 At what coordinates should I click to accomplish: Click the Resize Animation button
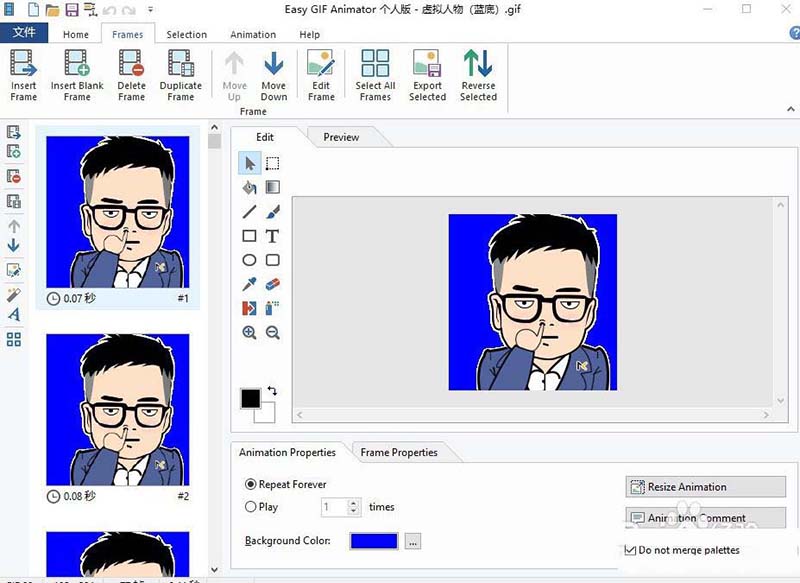coord(705,486)
